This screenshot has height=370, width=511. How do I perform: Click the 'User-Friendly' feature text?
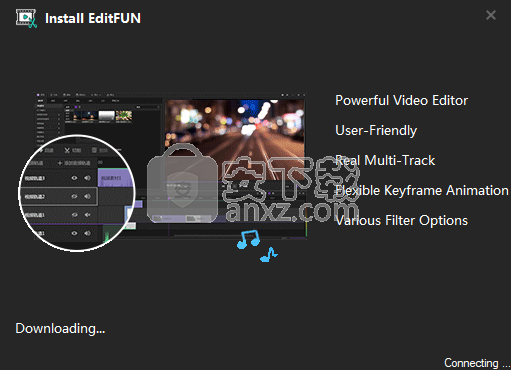coord(376,130)
